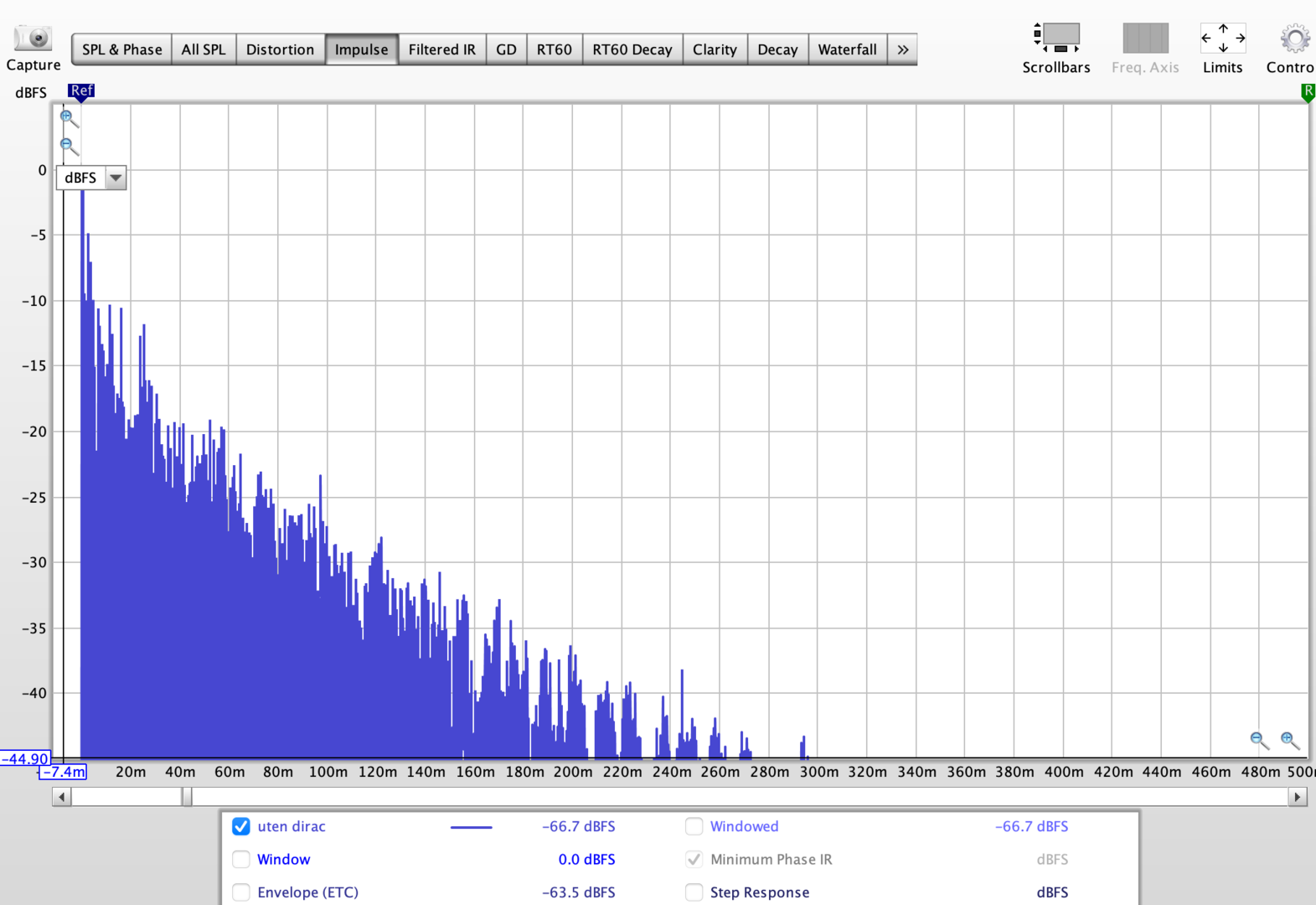The width and height of the screenshot is (1316, 905).
Task: Expand the more tabs chevron
Action: (x=902, y=49)
